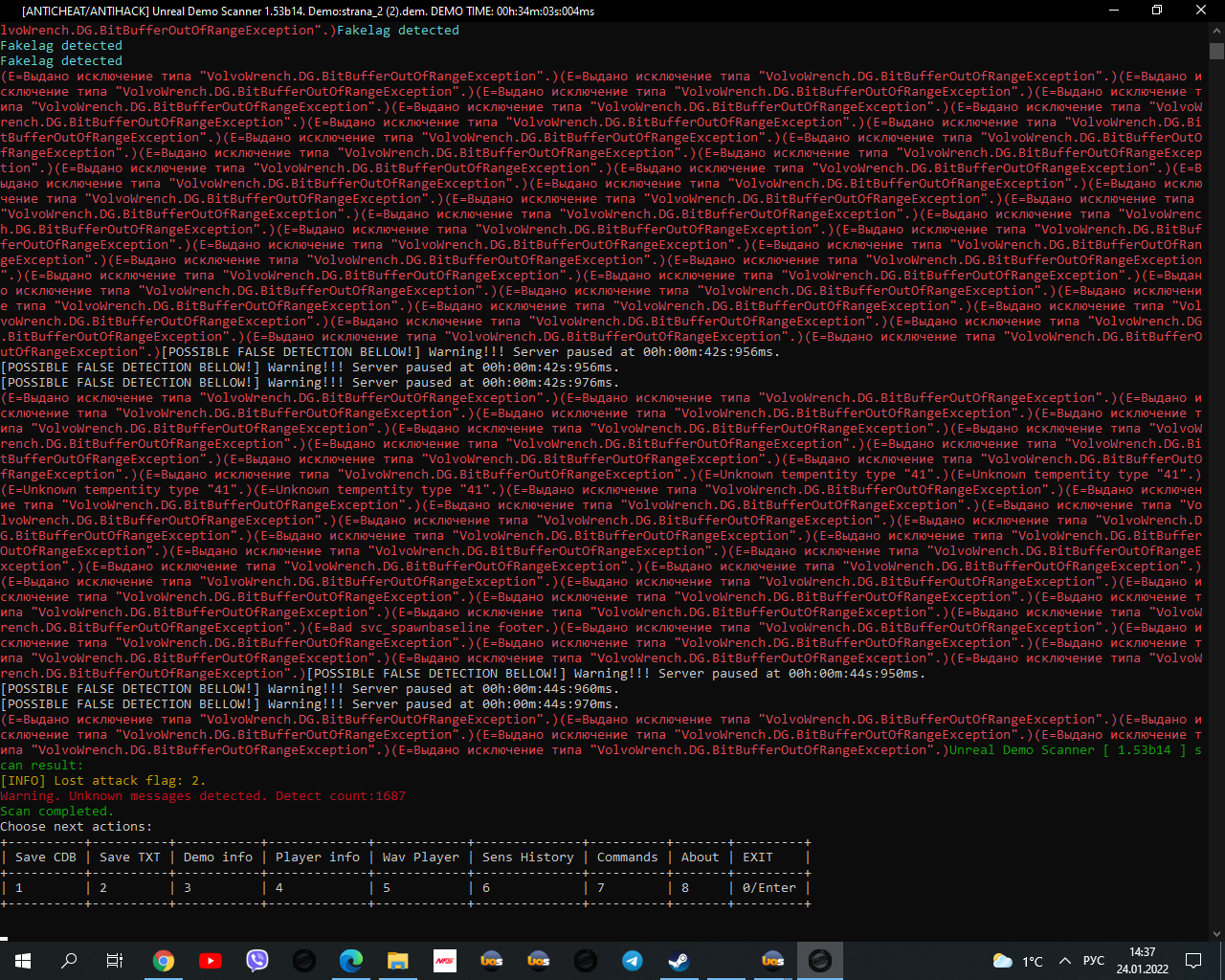Open Task View on the taskbar
Viewport: 1225px width, 980px height.
(x=115, y=961)
